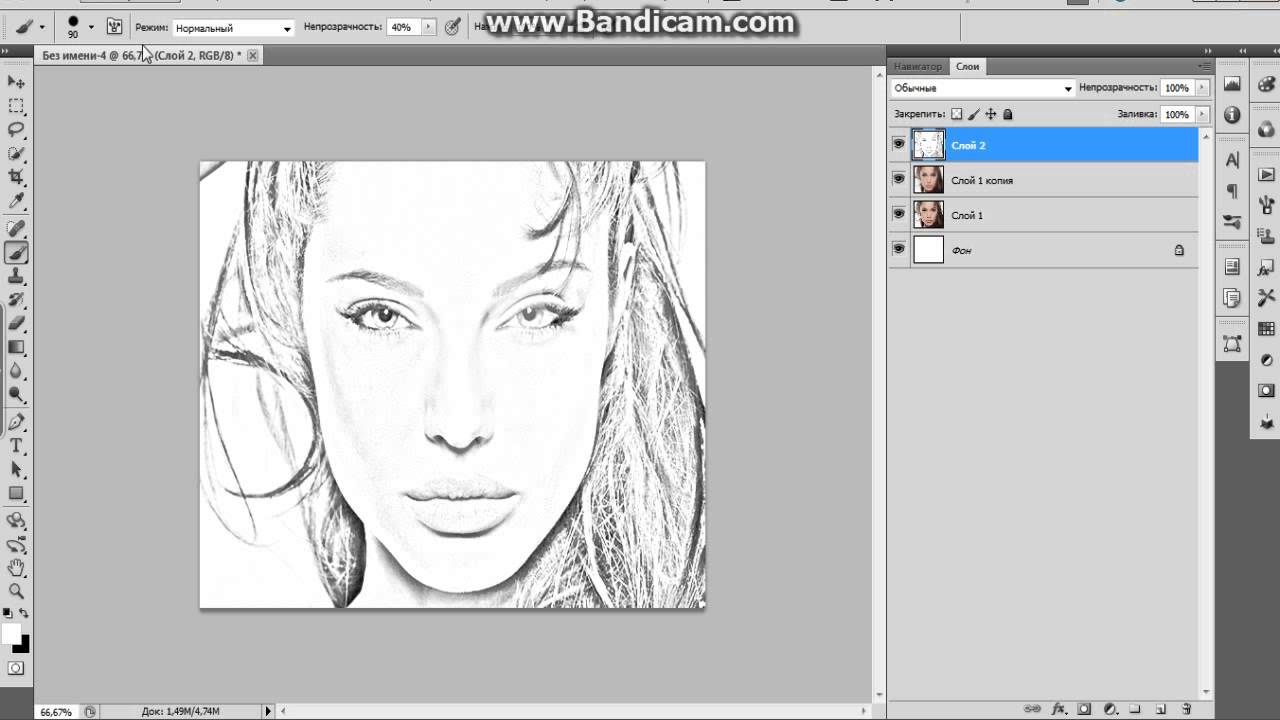Open the Layers panel options menu
This screenshot has height=720, width=1280.
coord(1204,66)
